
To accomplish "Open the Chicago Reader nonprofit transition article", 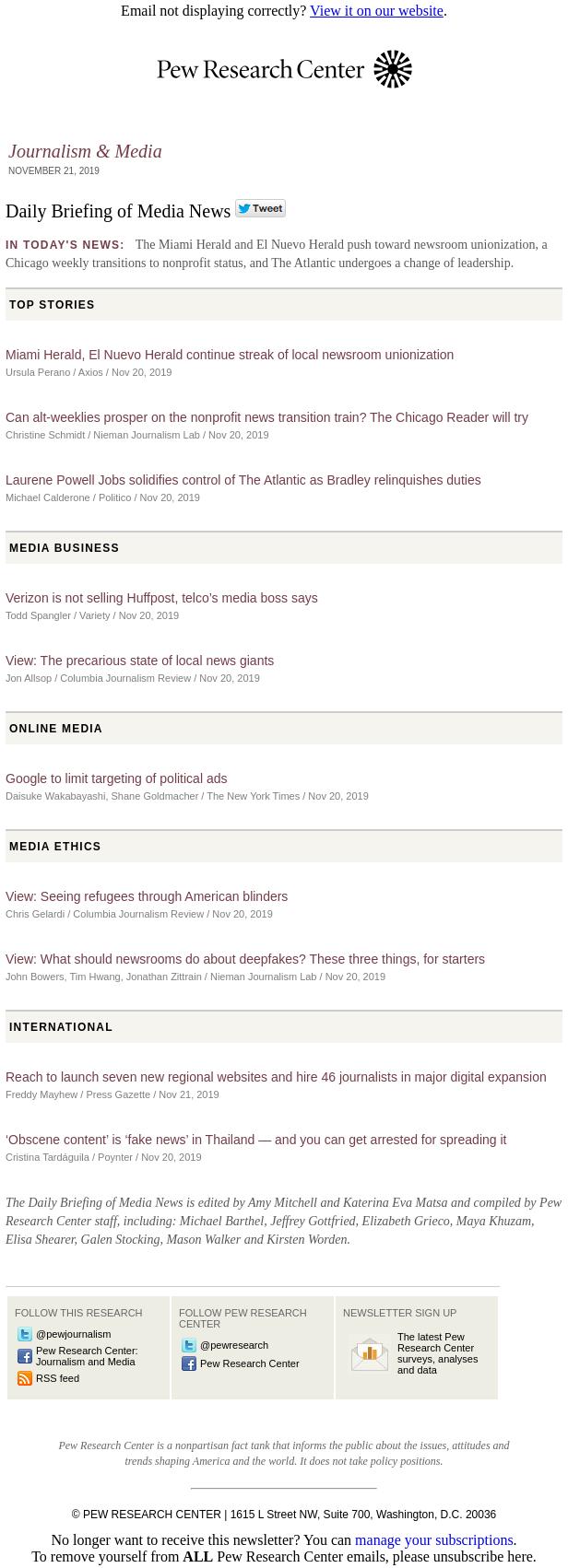I will point(266,417).
